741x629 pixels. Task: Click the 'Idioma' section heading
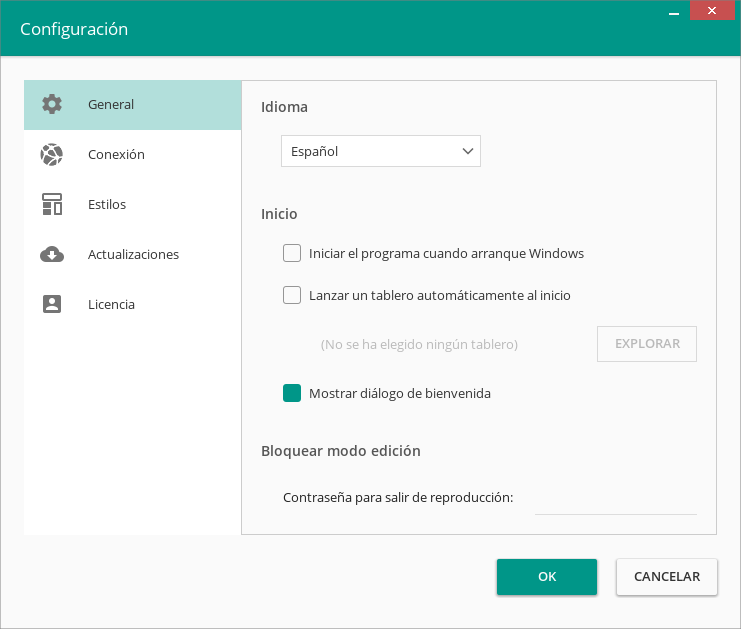tap(284, 107)
